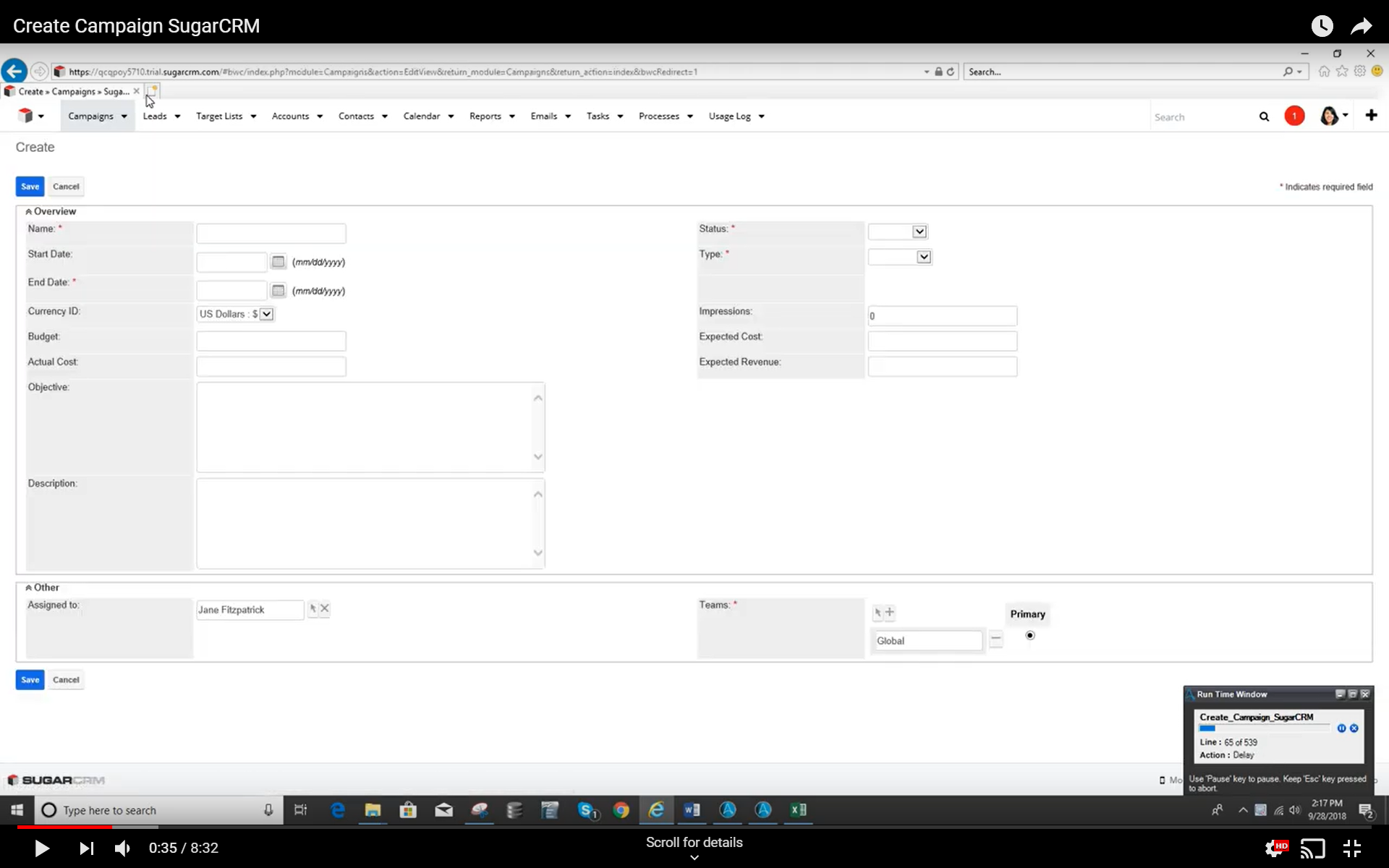Open the Emails module
Image resolution: width=1389 pixels, height=868 pixels.
(543, 116)
